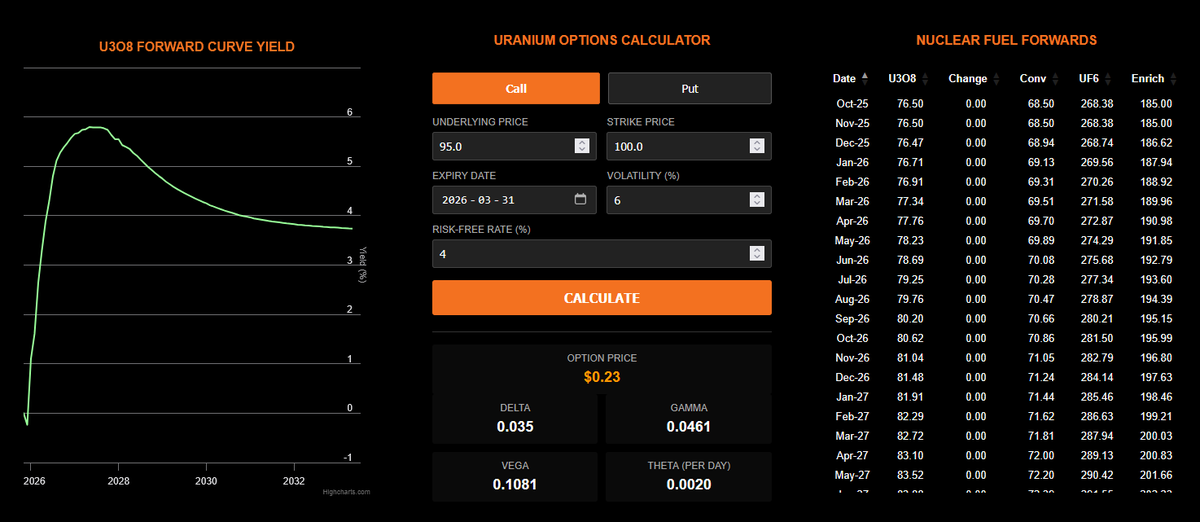Click the 2028 x-axis label on chart

pos(118,481)
